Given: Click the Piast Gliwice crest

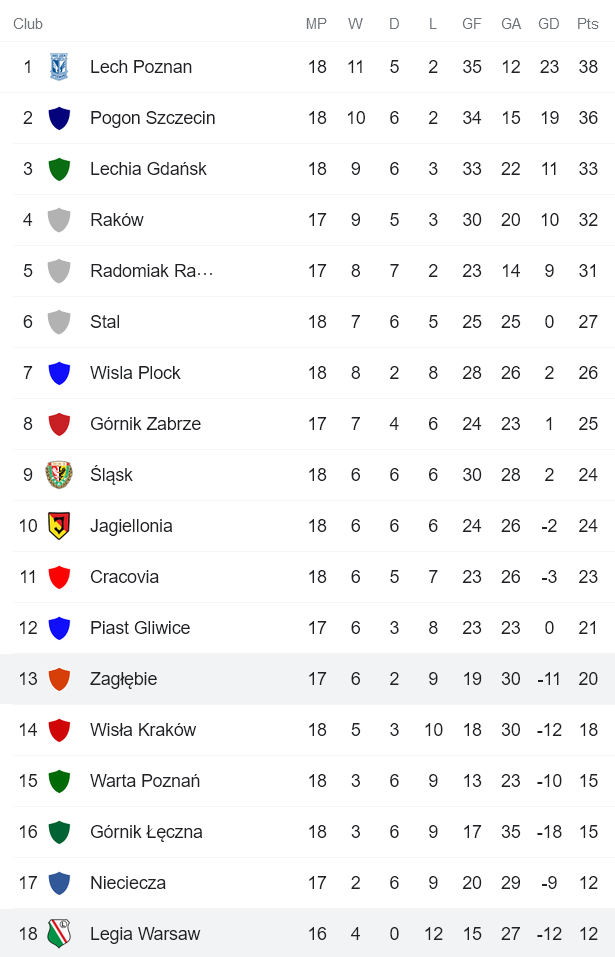Looking at the screenshot, I should [59, 628].
